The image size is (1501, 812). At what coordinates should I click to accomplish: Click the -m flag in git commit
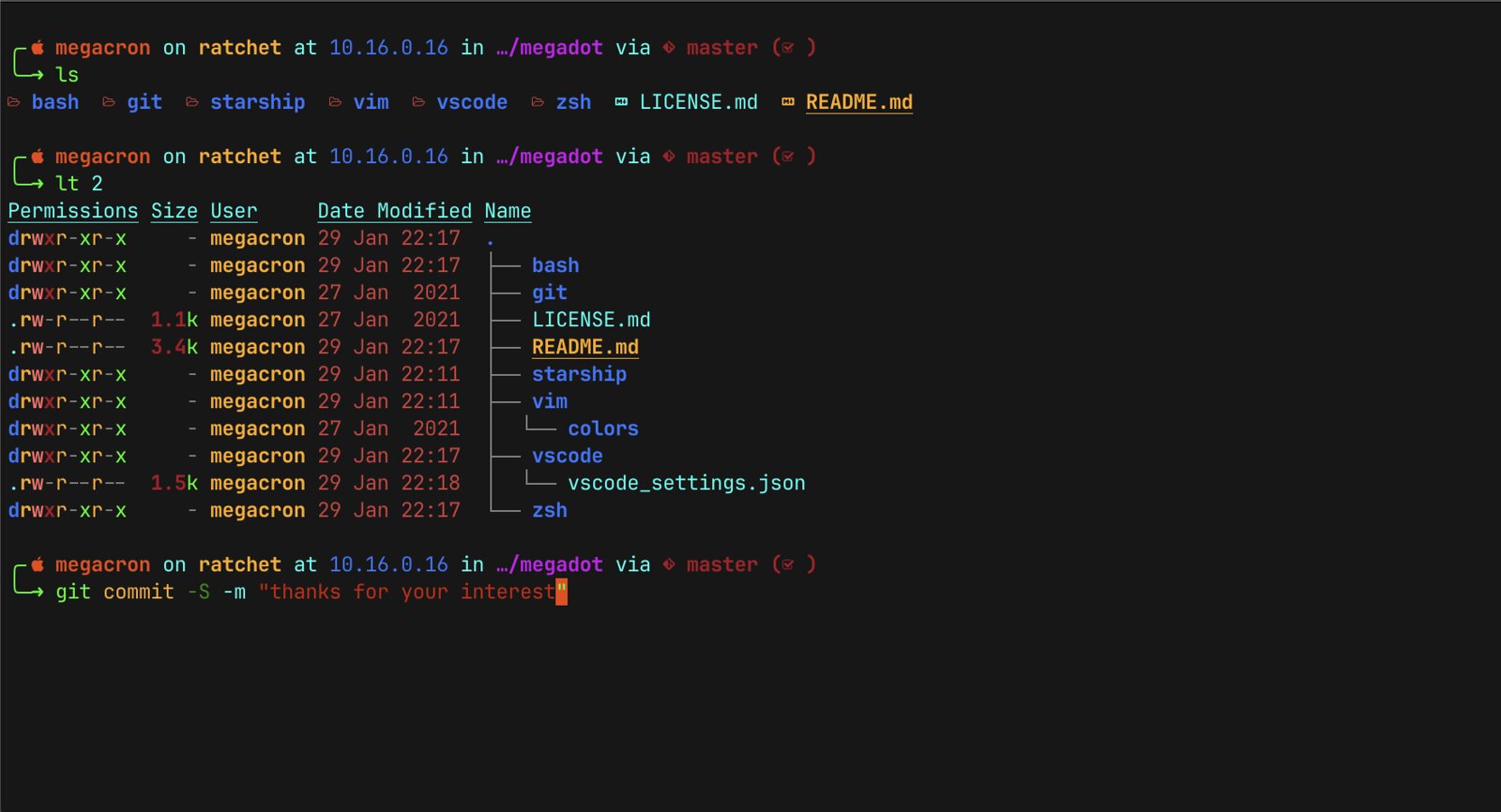pos(234,592)
